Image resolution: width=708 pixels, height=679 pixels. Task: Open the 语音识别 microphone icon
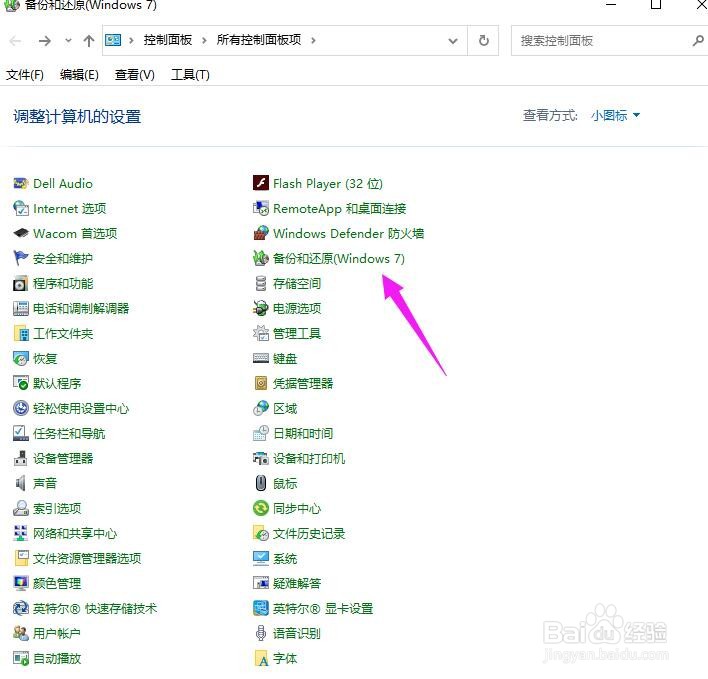tap(261, 633)
